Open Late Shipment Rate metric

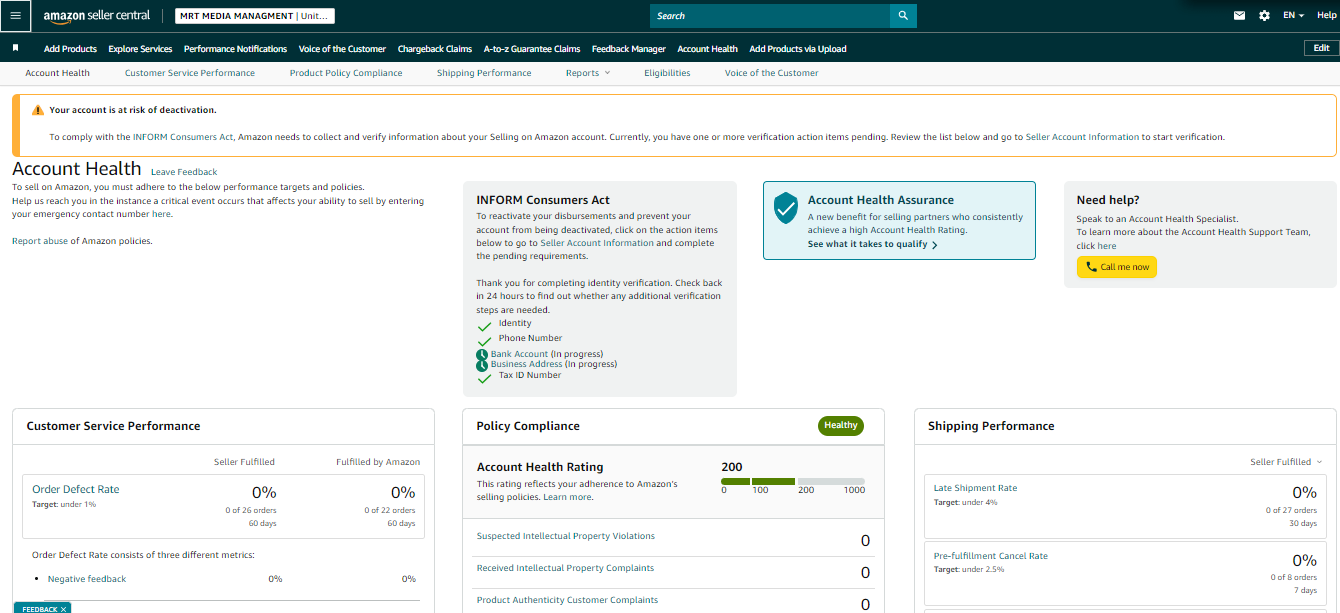[975, 488]
